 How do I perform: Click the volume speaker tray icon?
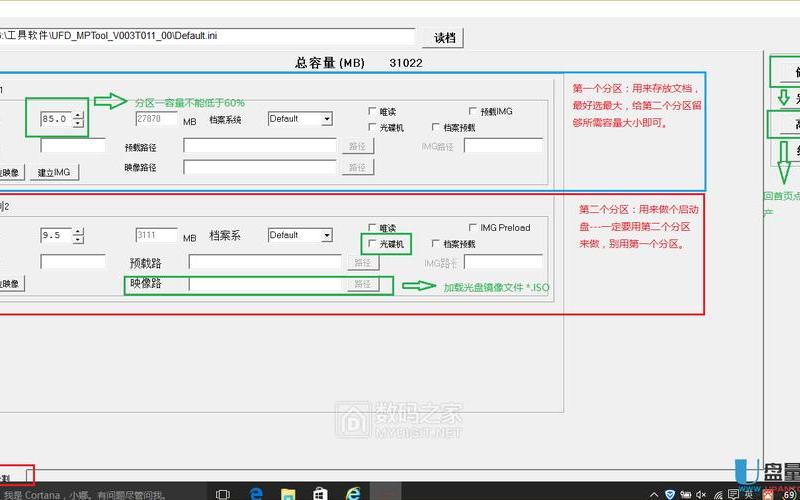coord(702,494)
